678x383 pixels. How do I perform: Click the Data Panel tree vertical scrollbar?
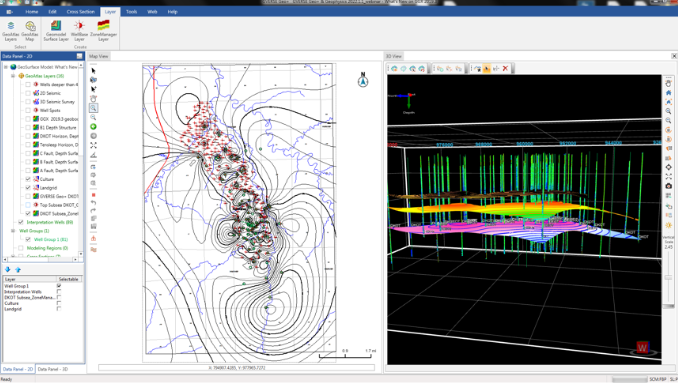81,160
